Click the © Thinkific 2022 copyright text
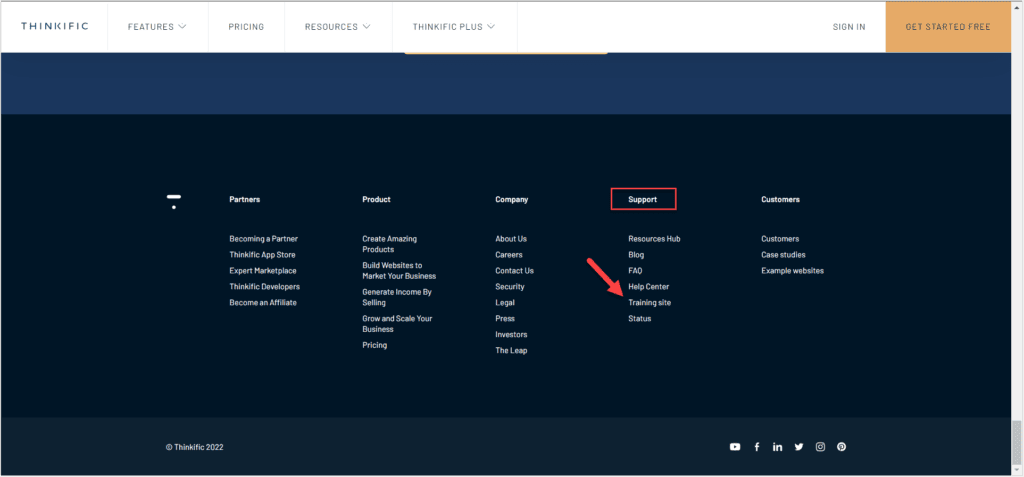The width and height of the screenshot is (1024, 477). [x=194, y=448]
